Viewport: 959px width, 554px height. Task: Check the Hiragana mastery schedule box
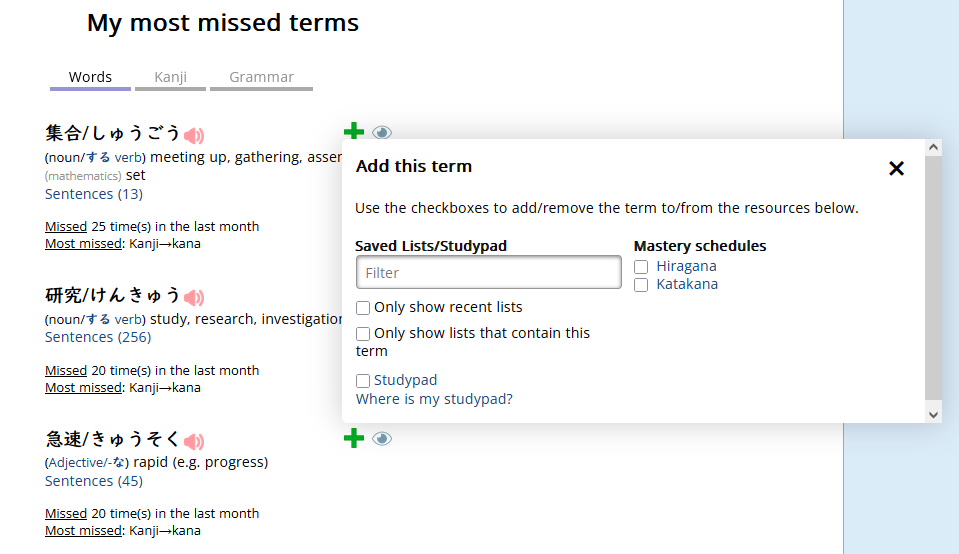coord(641,267)
